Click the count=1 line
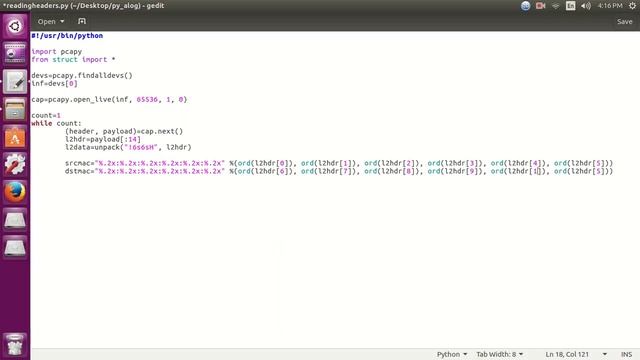The width and height of the screenshot is (640, 360). 46,116
